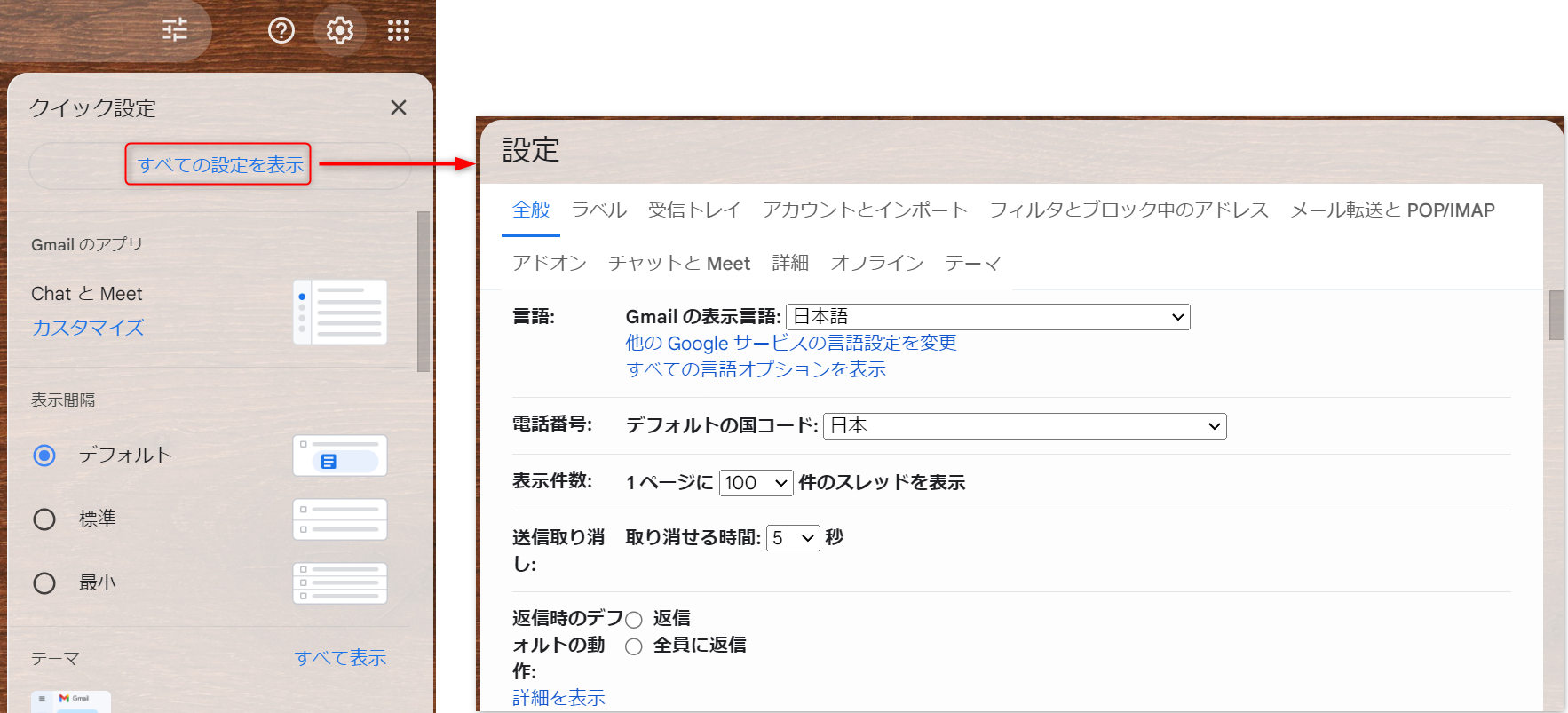Click the 表示間隔 section label

(x=63, y=400)
